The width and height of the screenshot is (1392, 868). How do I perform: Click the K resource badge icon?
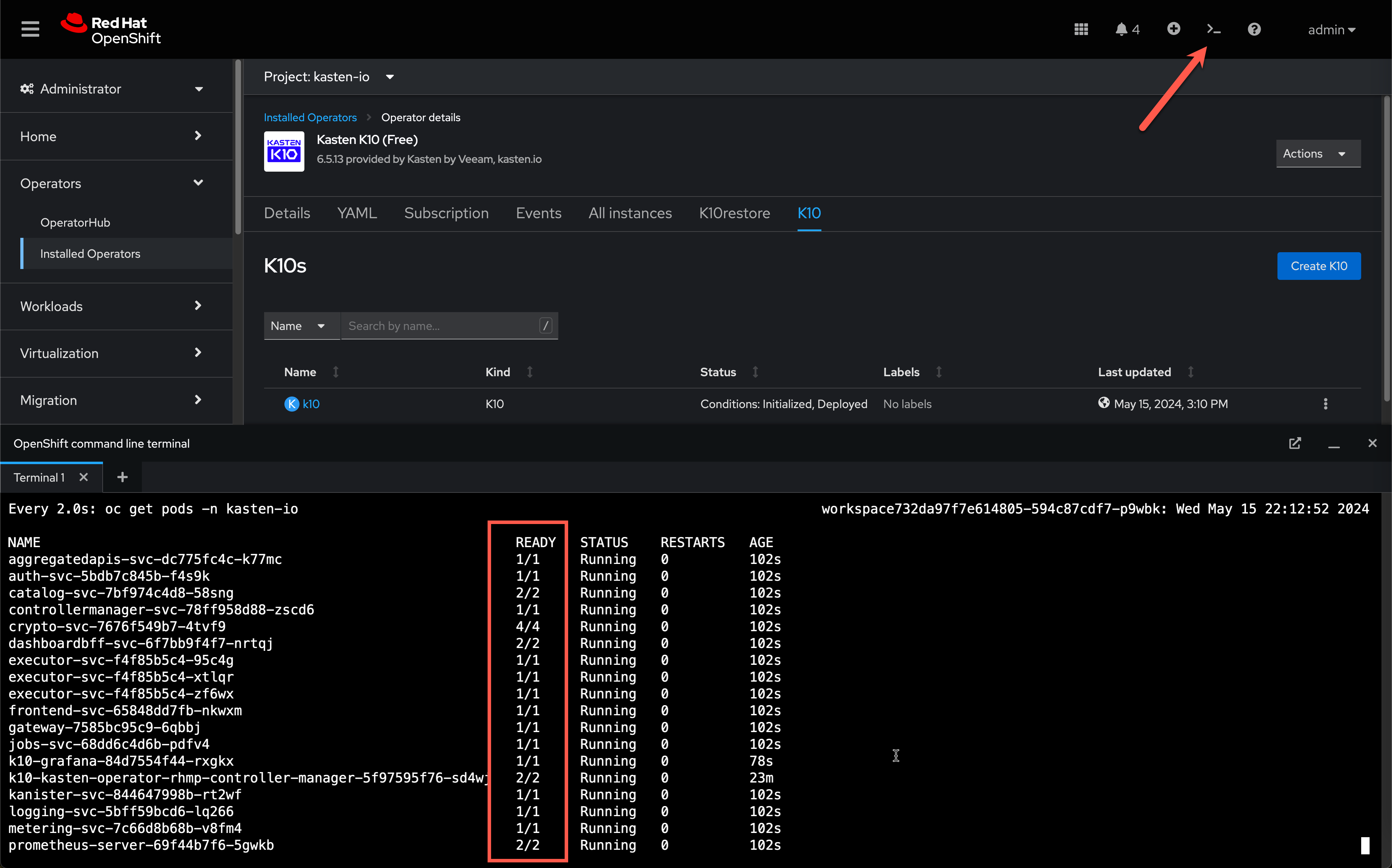tap(291, 404)
